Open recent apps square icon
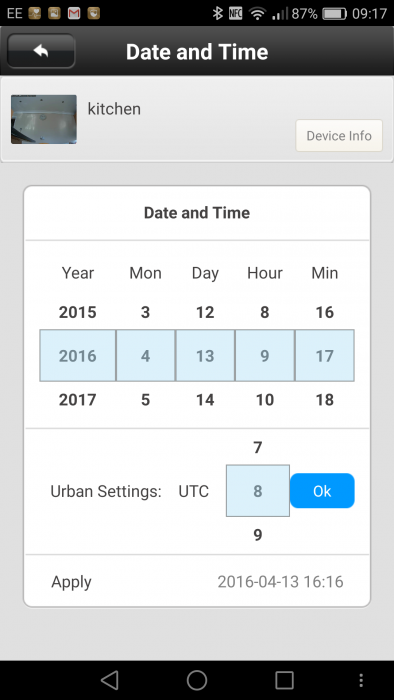394x700 pixels. pos(284,680)
